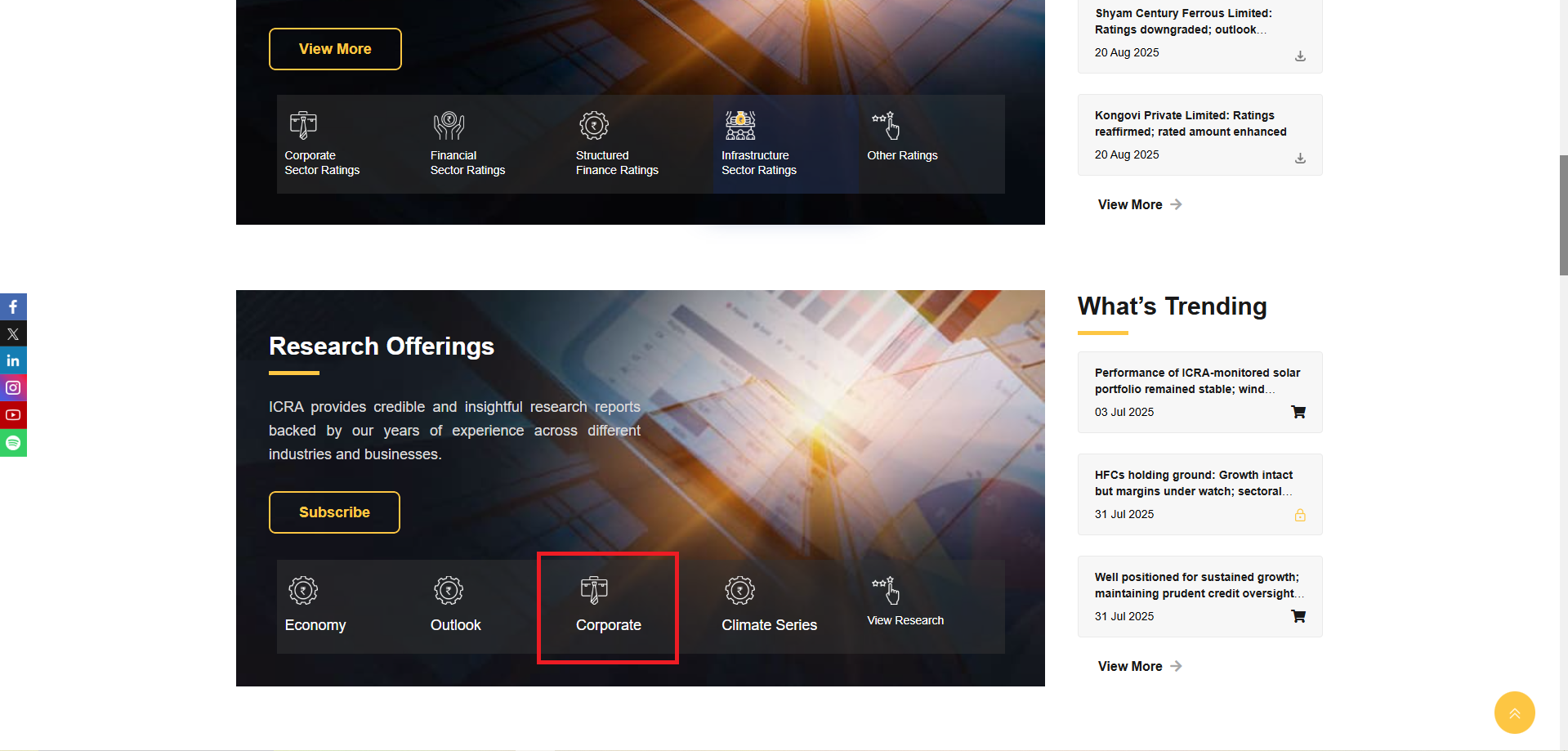Download the Kongovi Private Limited report
This screenshot has height=751, width=1568.
pyautogui.click(x=1300, y=159)
